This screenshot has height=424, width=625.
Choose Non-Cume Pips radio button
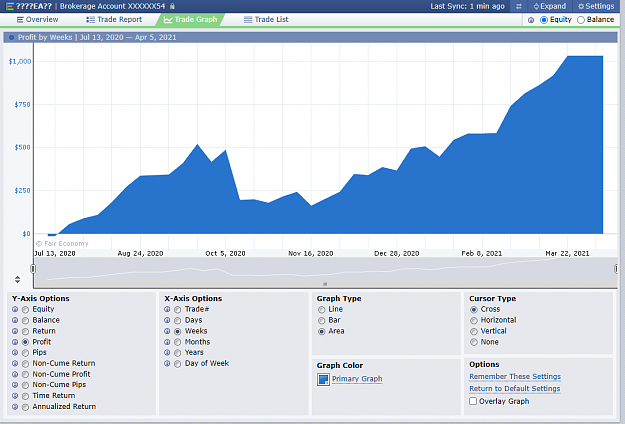point(26,385)
